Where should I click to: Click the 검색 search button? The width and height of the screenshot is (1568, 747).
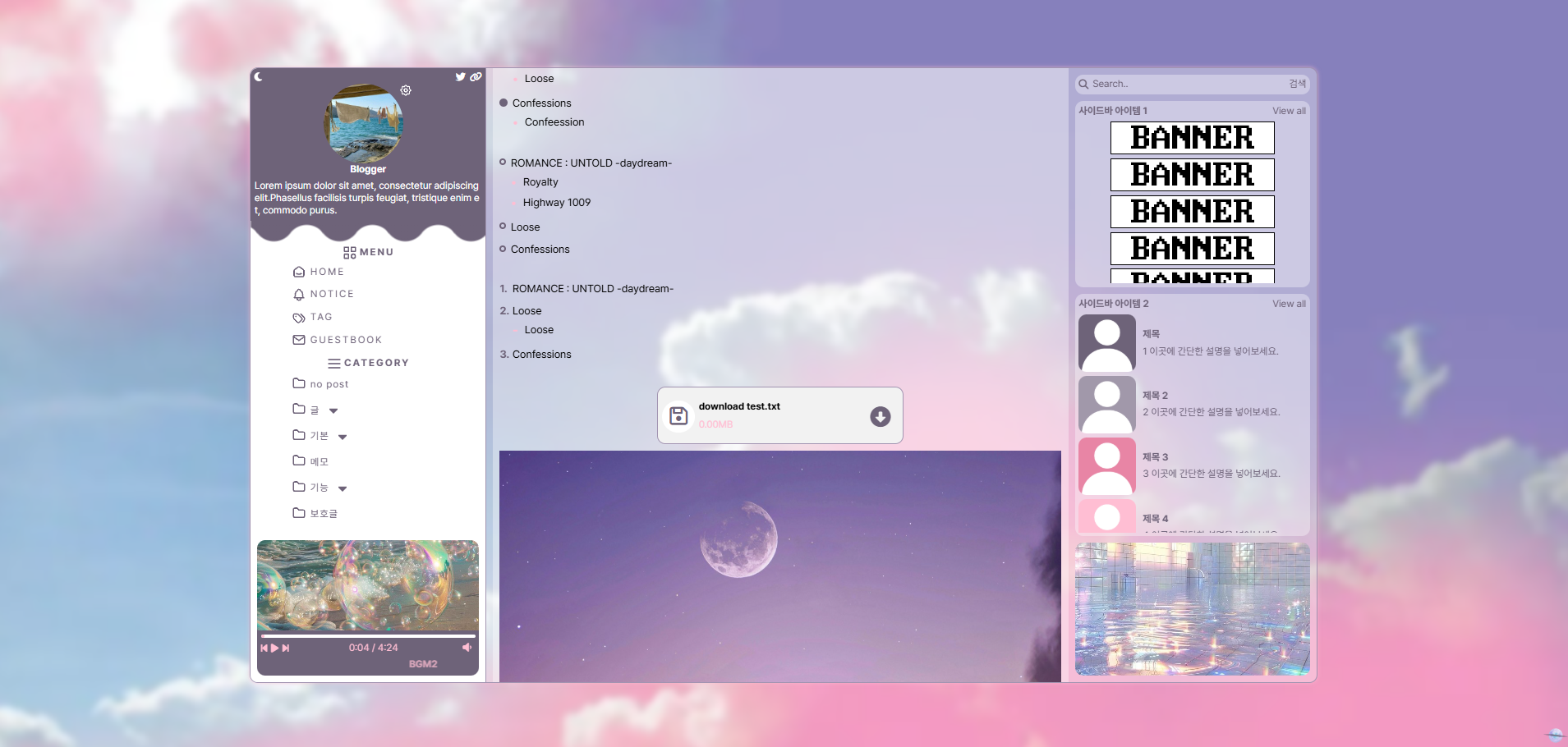tap(1297, 84)
